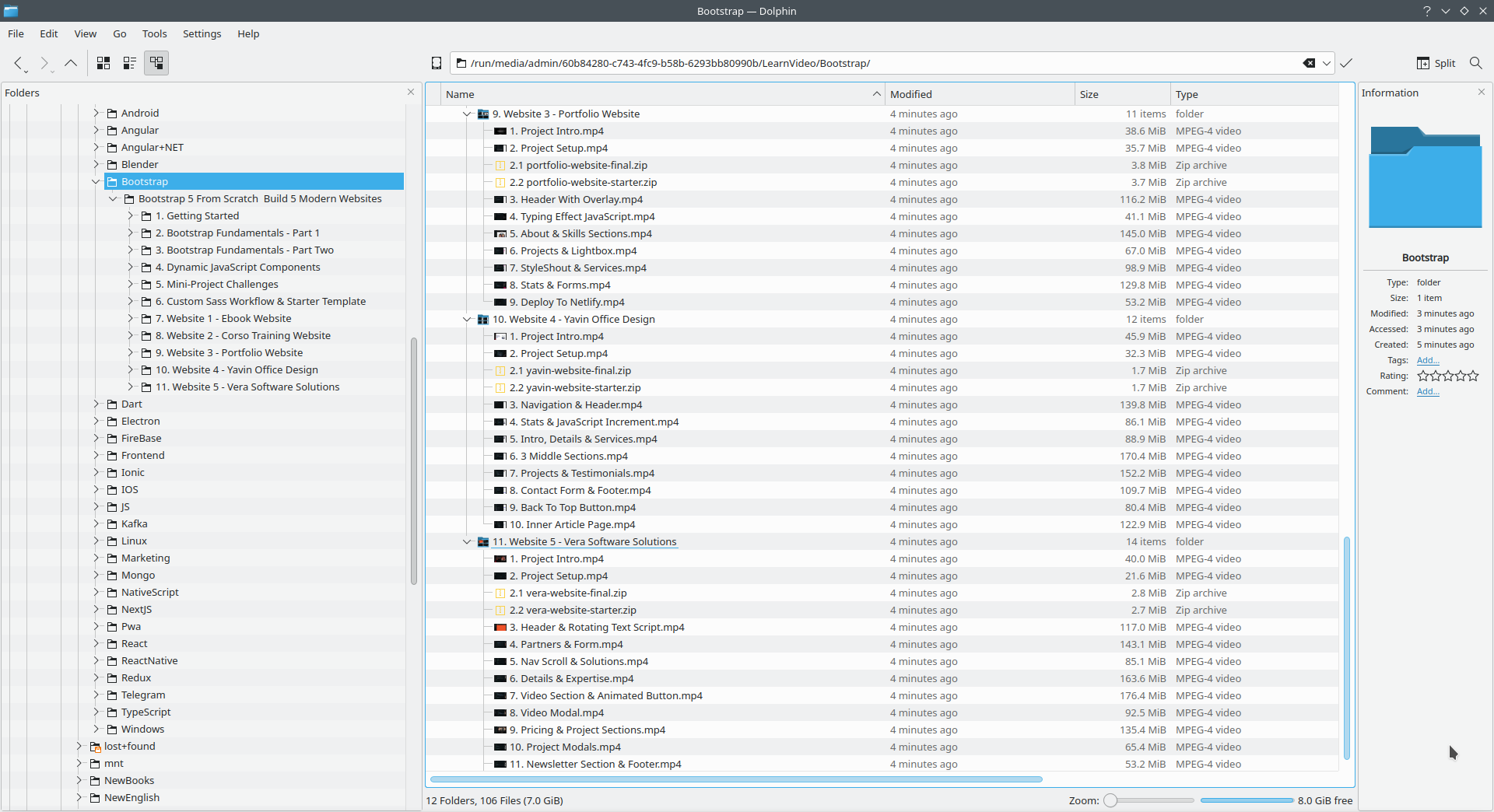The height and width of the screenshot is (812, 1494).
Task: Click the bookmark icon beside the location bar
Action: click(x=437, y=63)
